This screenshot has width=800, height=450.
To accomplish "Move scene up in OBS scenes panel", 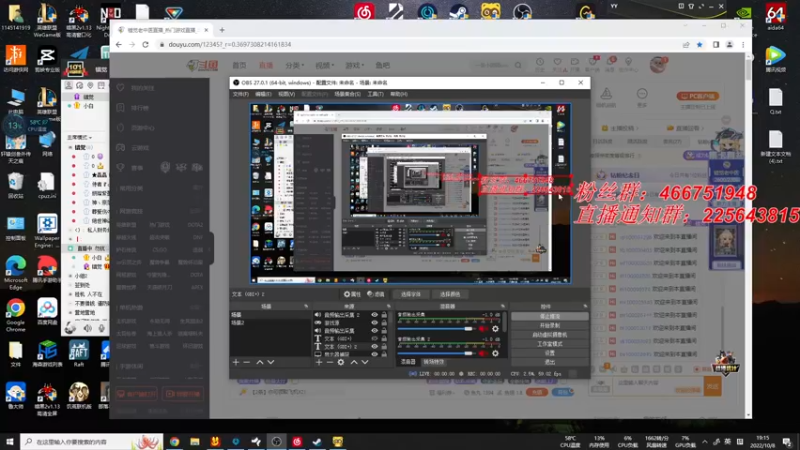I will pyautogui.click(x=260, y=362).
